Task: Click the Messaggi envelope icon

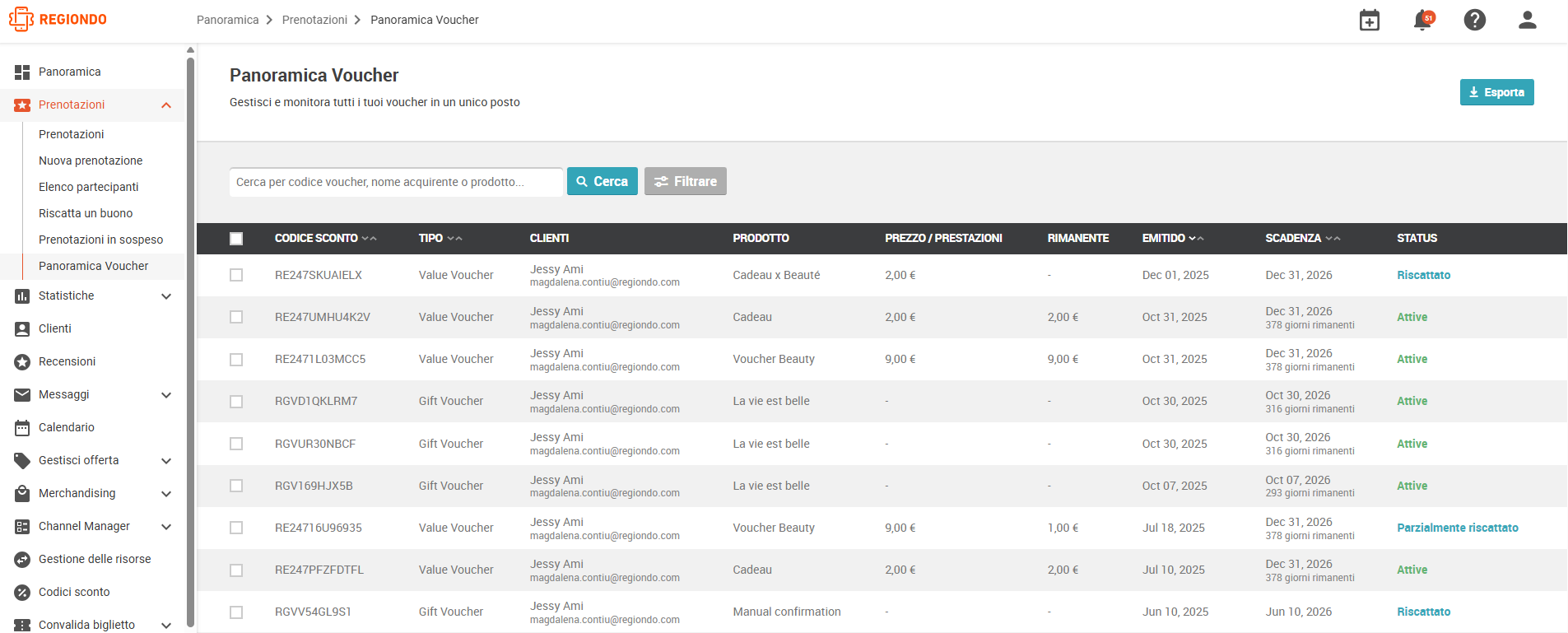Action: point(22,395)
